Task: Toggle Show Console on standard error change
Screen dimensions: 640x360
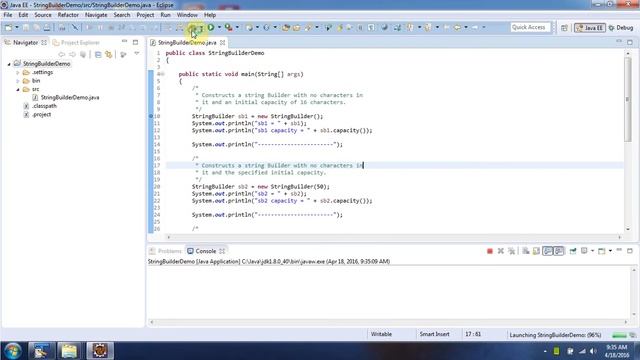Action: [x=559, y=251]
